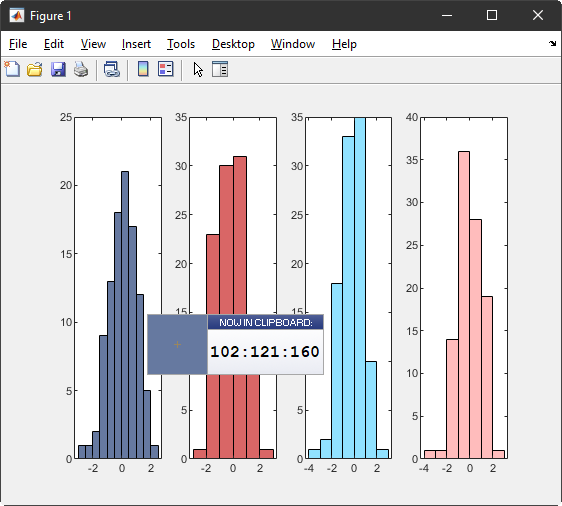Click the 102:121:160 clipboard value

pos(265,352)
